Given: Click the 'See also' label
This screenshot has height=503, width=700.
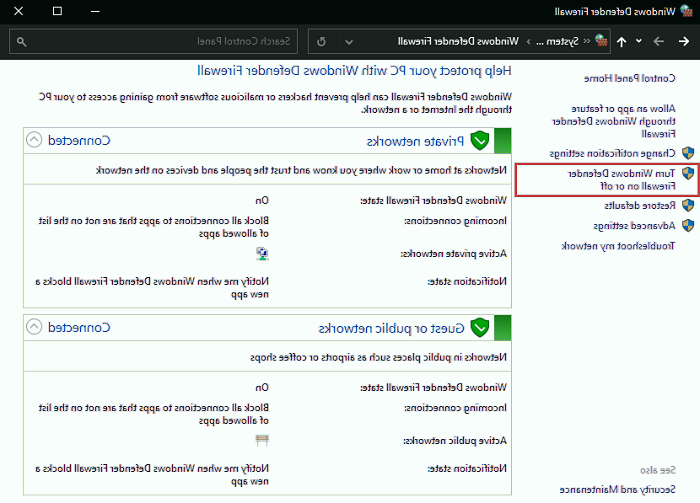Looking at the screenshot, I should point(658,470).
